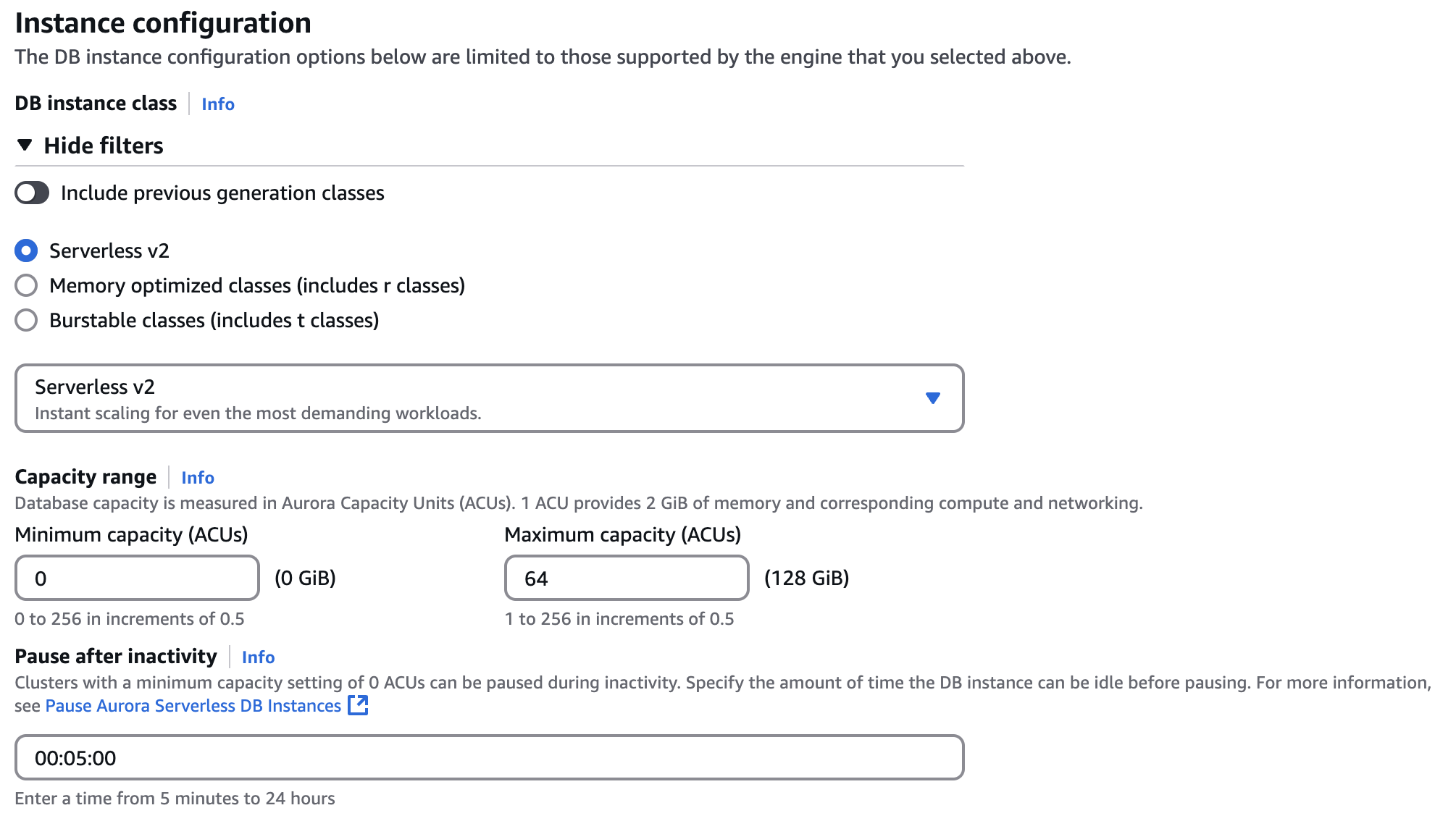The width and height of the screenshot is (1456, 821).
Task: Click the Pause after inactivity label
Action: tap(116, 657)
